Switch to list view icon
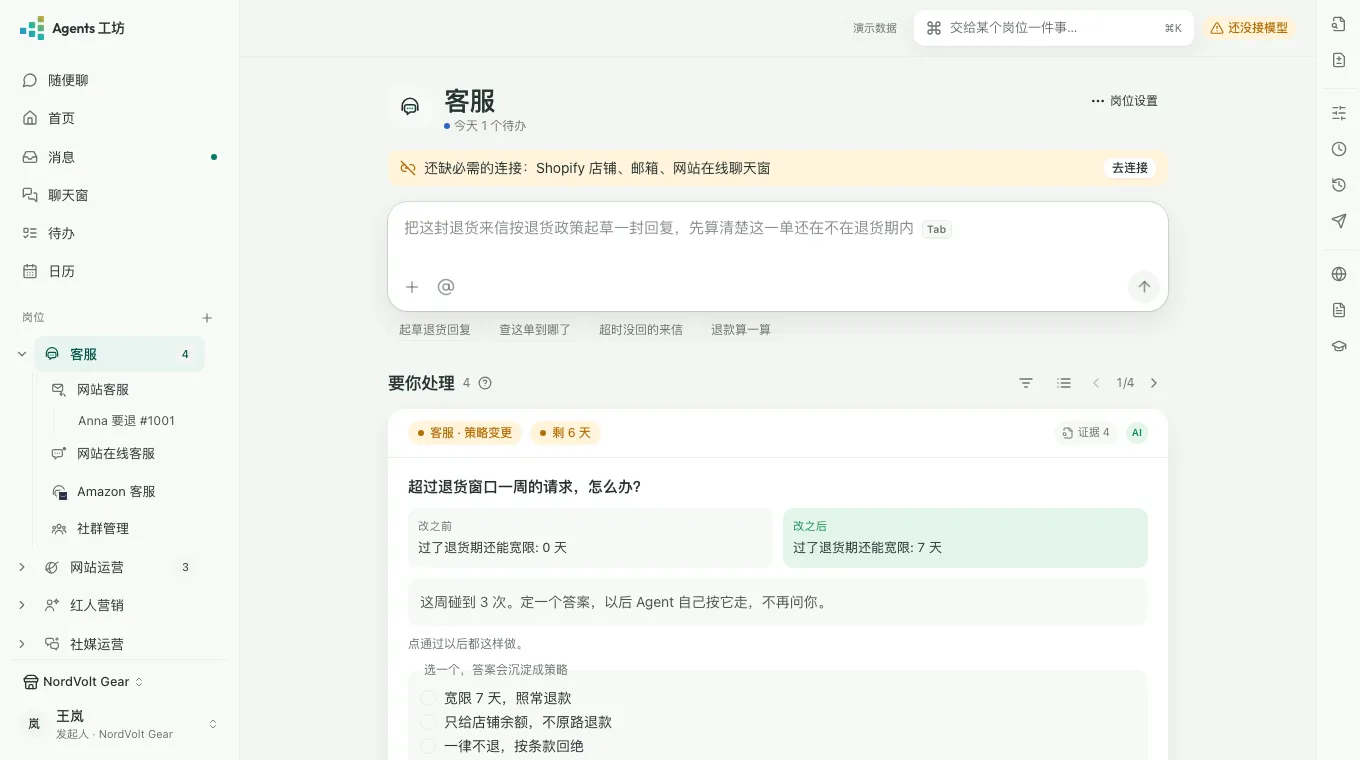Image resolution: width=1360 pixels, height=760 pixels. (1064, 383)
